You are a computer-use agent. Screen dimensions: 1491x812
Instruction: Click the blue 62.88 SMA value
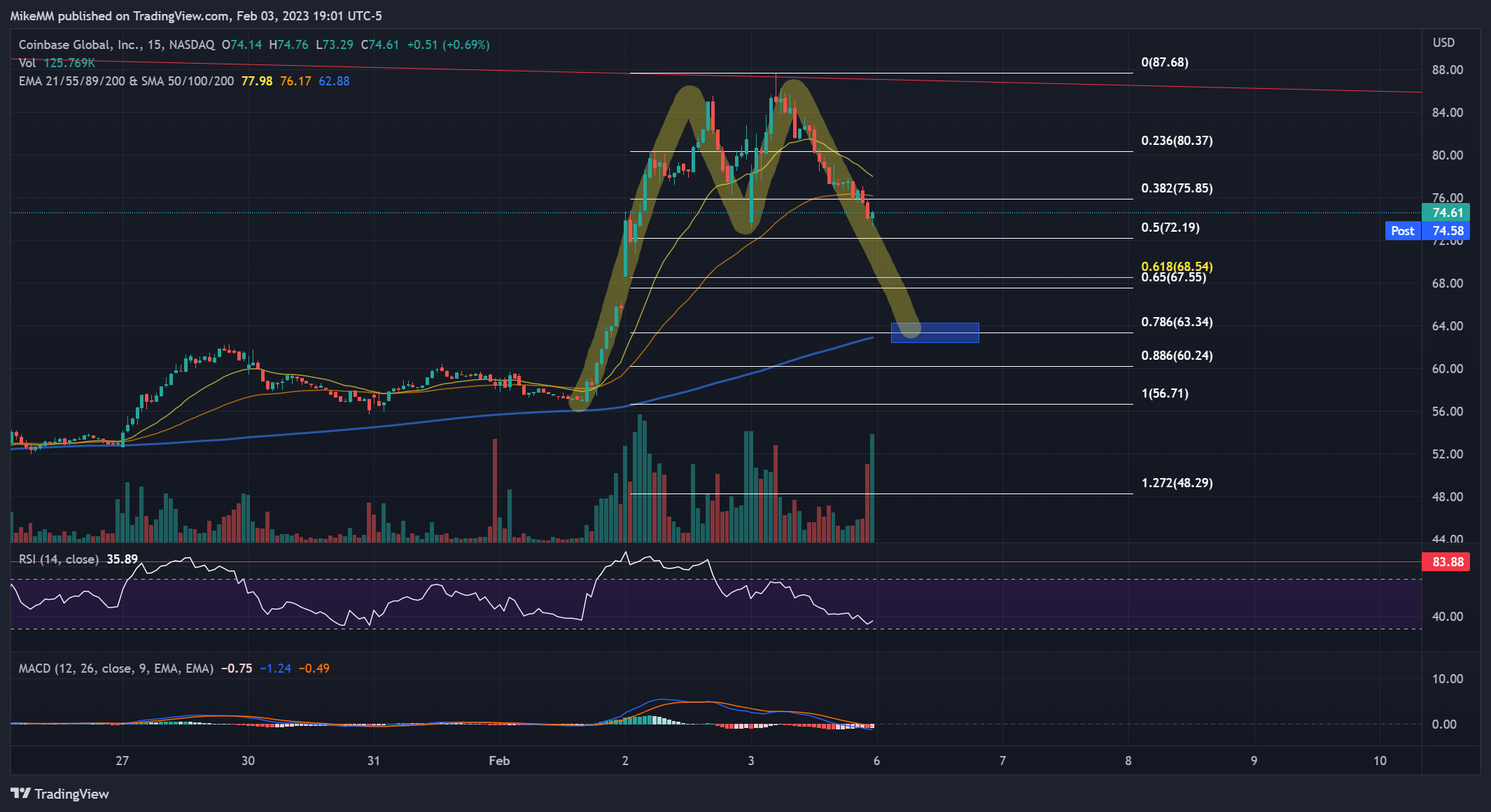pos(334,81)
